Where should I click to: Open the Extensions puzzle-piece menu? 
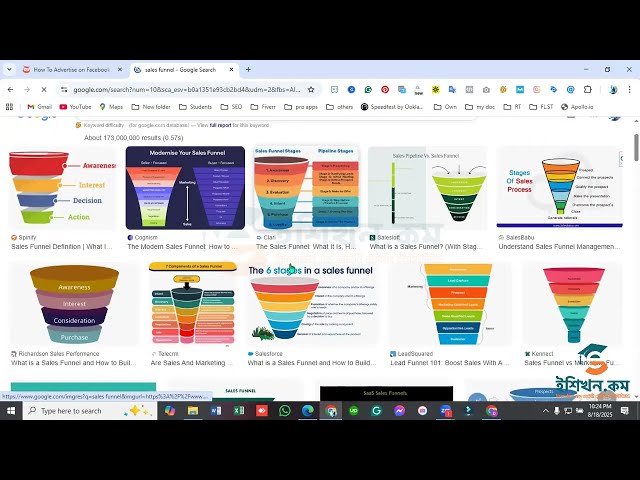pos(587,89)
